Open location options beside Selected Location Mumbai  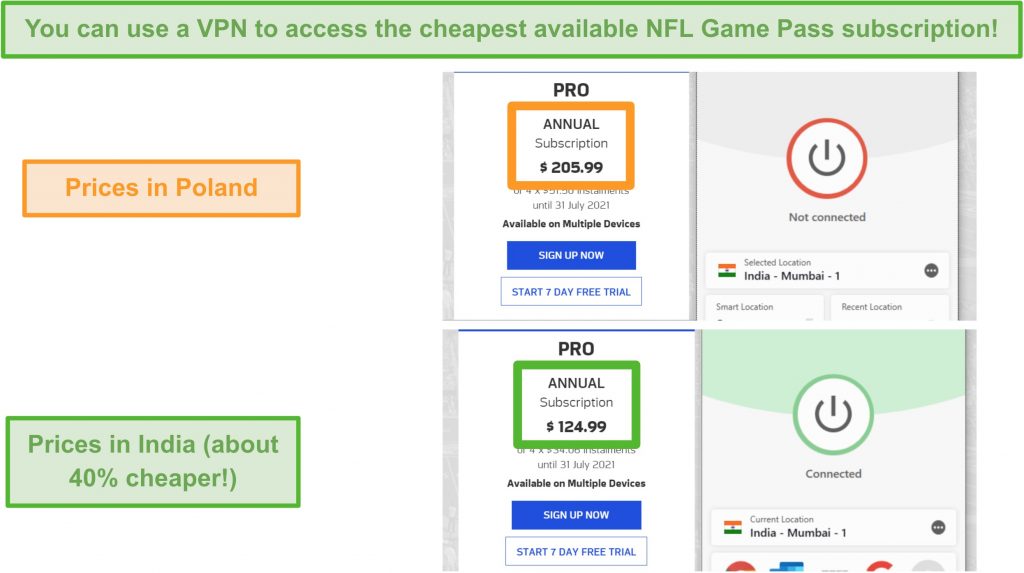click(x=931, y=270)
